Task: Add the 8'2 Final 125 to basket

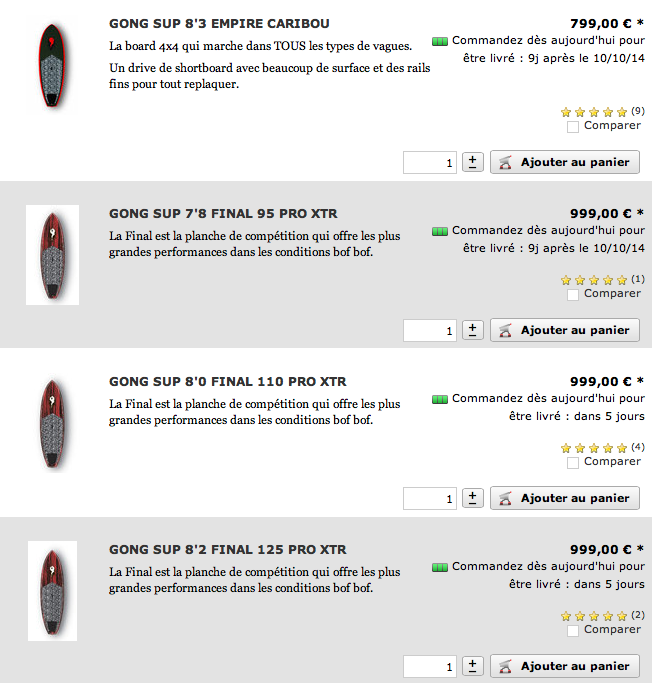Action: click(x=565, y=666)
